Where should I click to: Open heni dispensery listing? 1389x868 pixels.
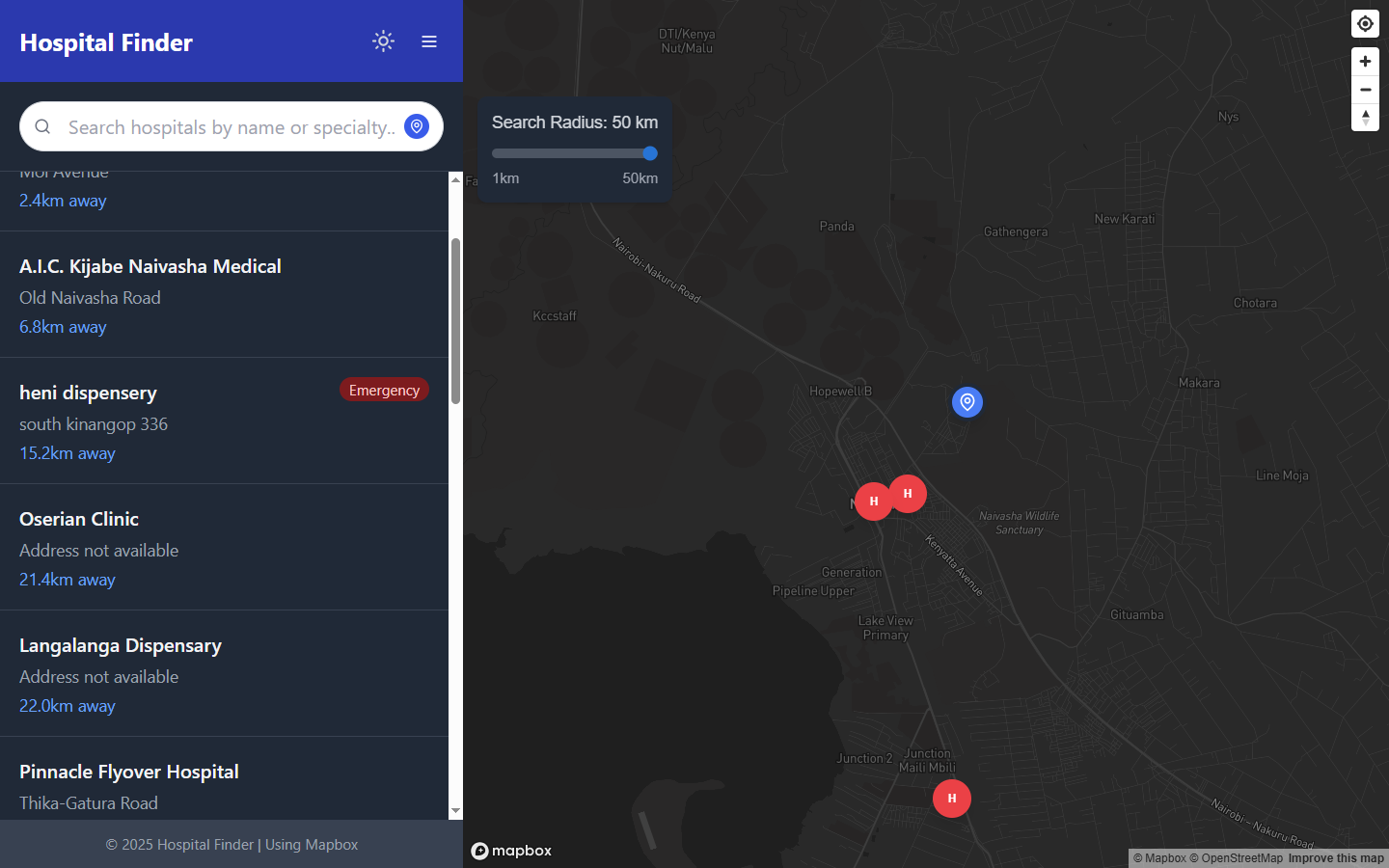[x=224, y=420]
